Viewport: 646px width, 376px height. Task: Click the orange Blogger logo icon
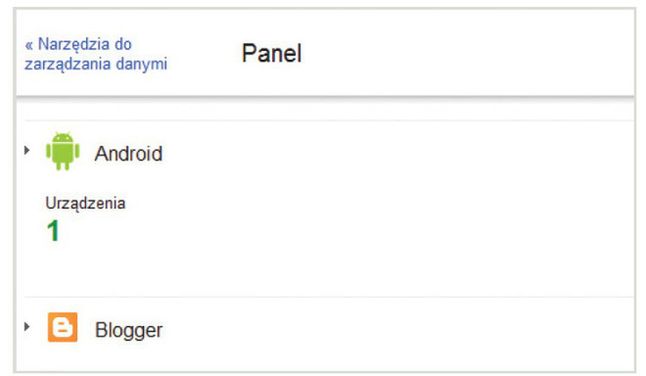pos(63,327)
